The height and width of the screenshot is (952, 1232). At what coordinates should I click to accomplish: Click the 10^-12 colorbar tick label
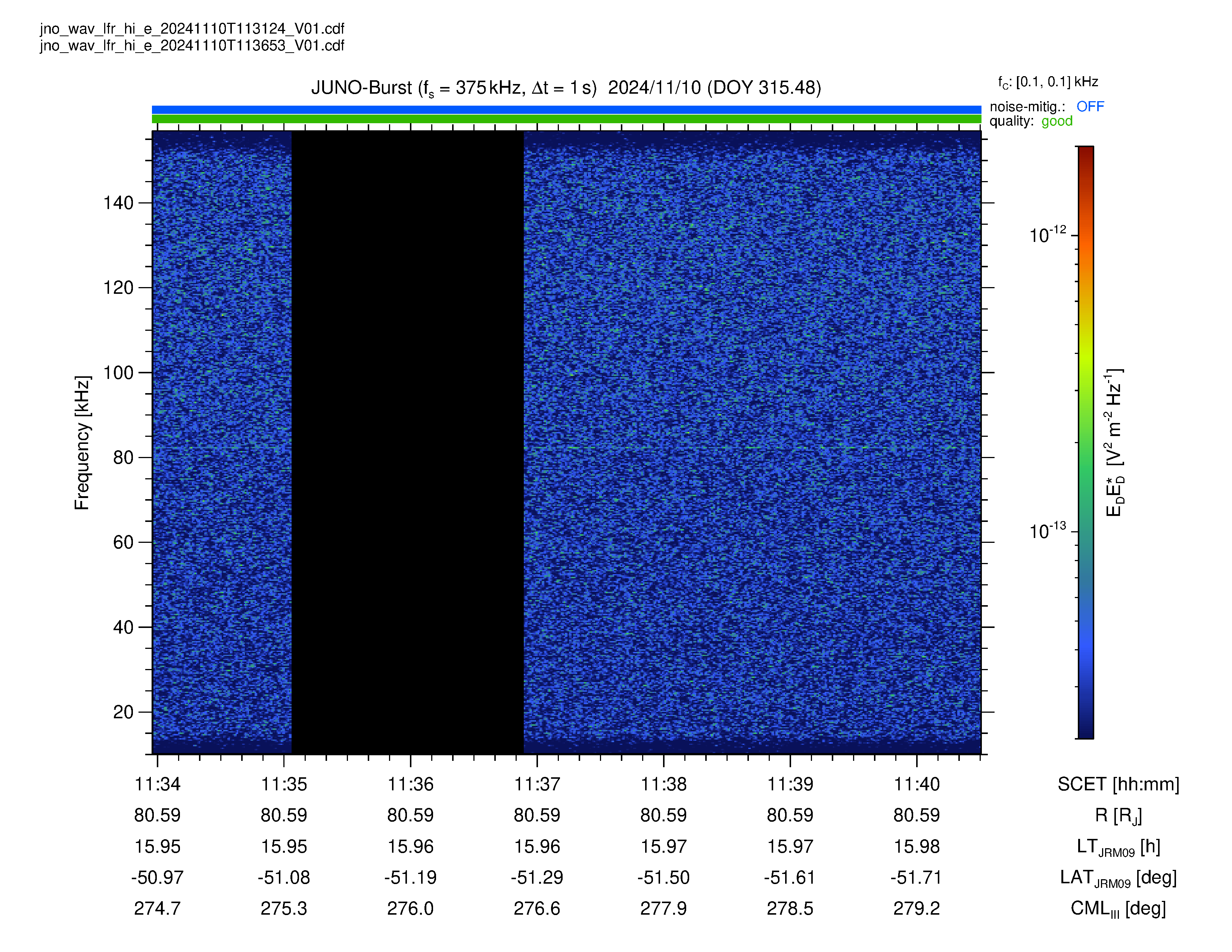pos(1048,234)
